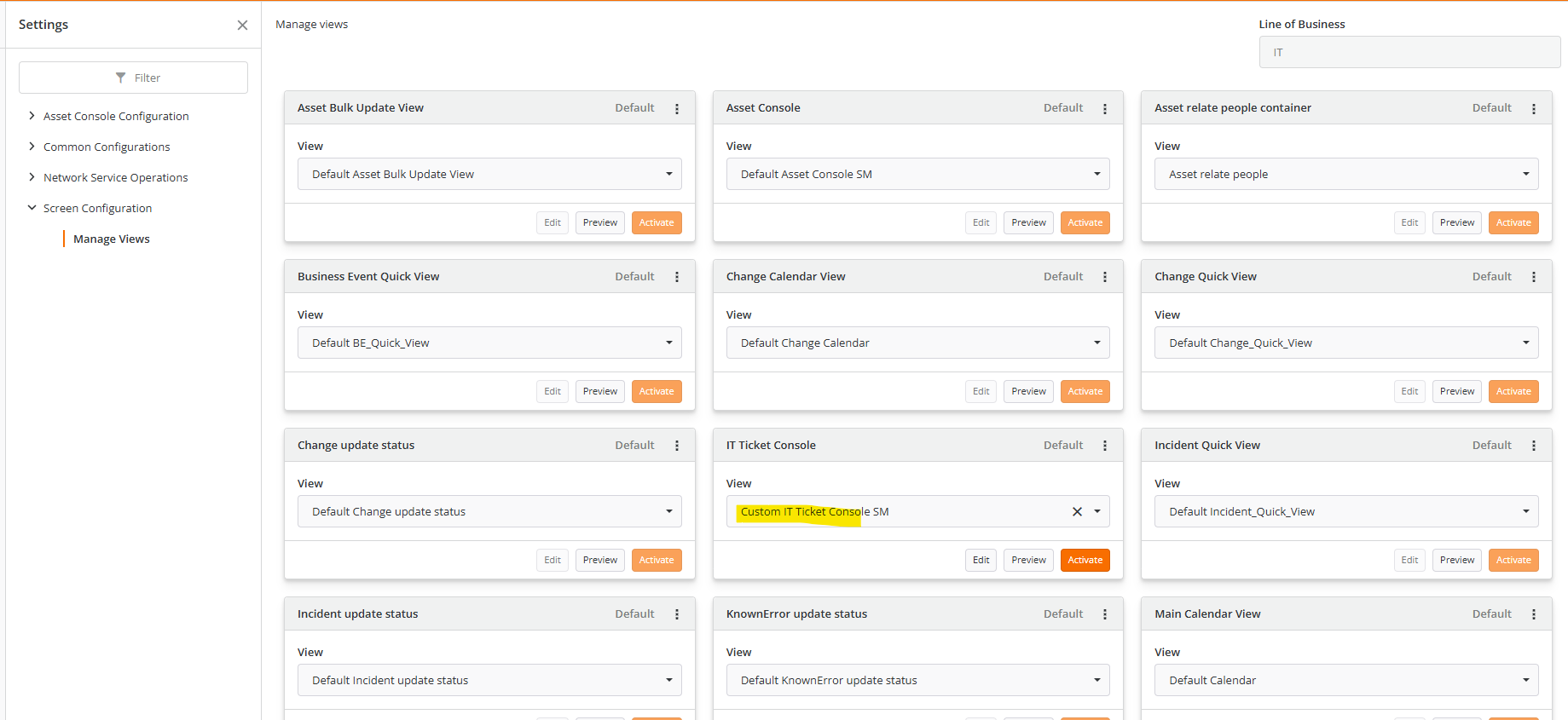Open the Asset relate people view dropdown
The height and width of the screenshot is (720, 1568).
click(1346, 174)
